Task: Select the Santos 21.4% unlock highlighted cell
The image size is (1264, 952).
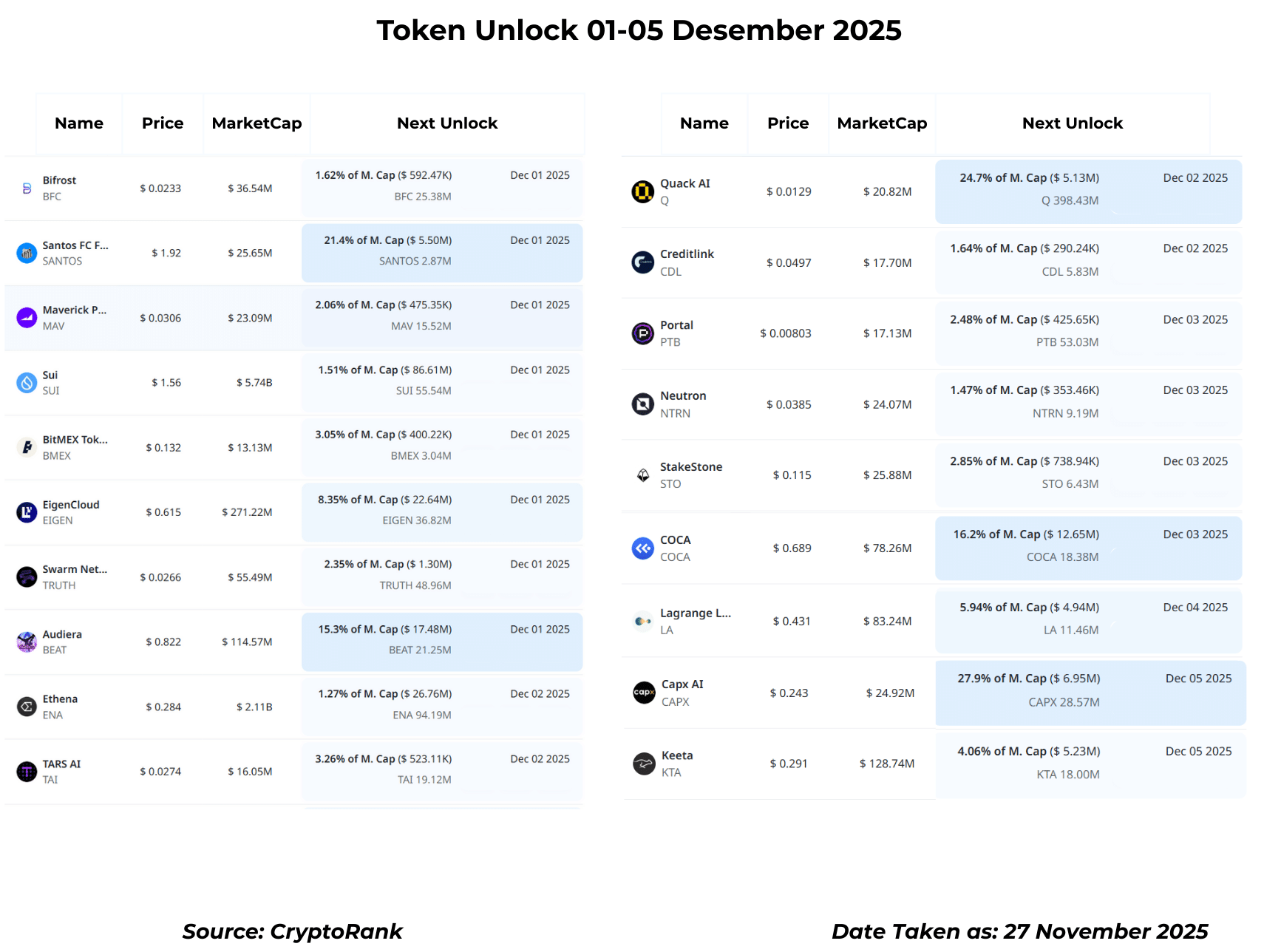Action: tap(442, 253)
